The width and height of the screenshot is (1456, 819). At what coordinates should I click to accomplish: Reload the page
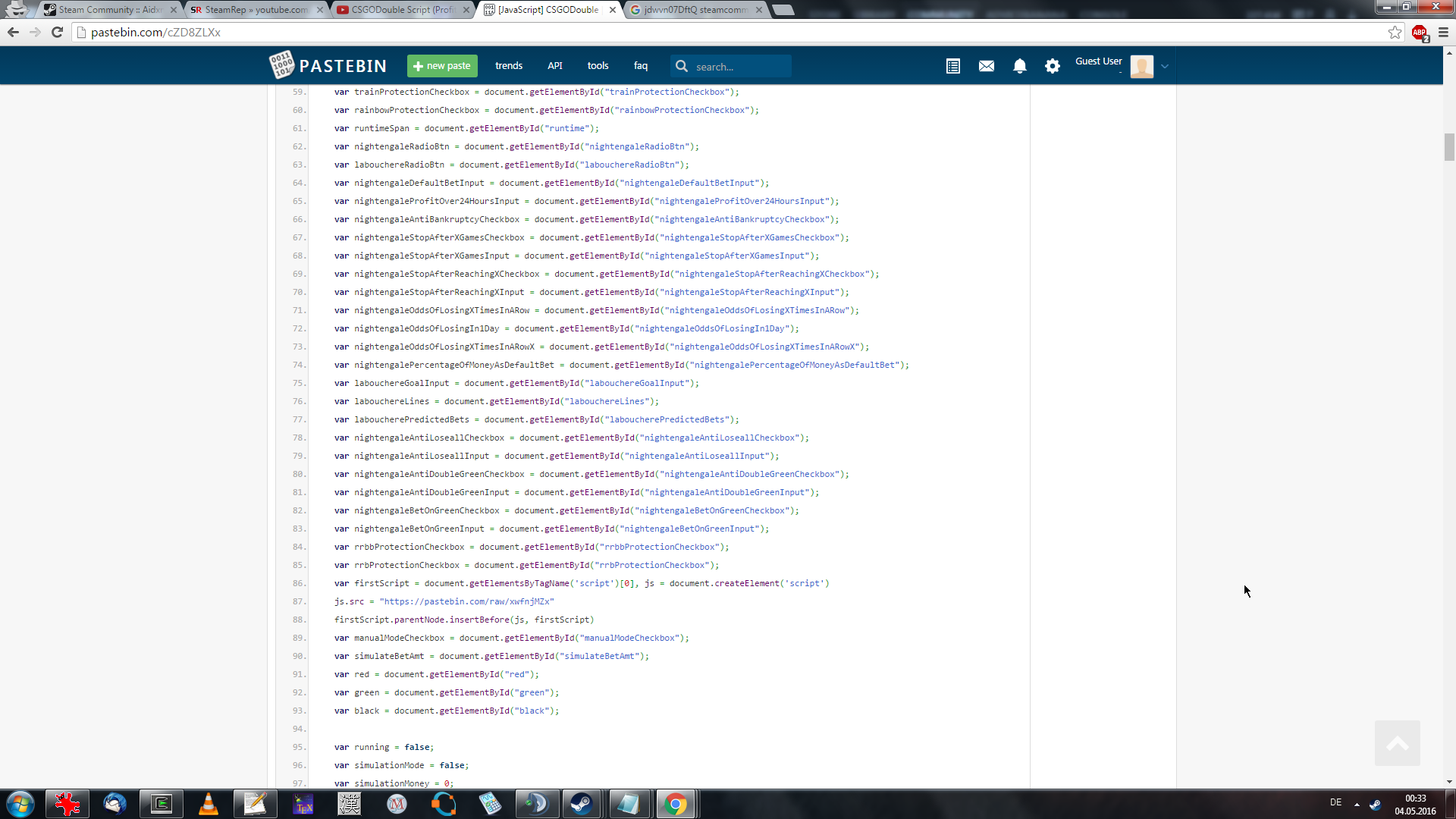pyautogui.click(x=57, y=32)
